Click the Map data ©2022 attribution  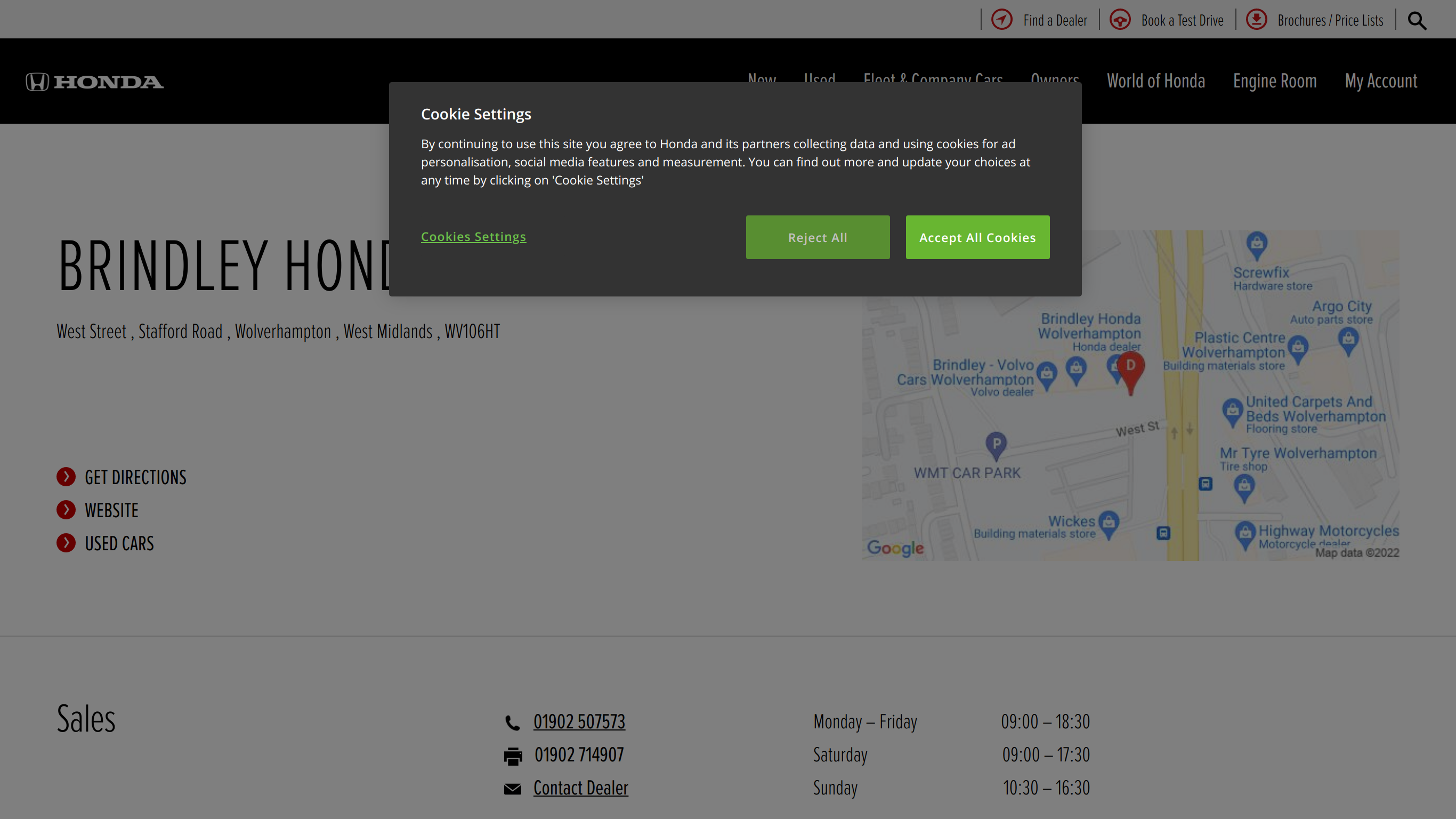click(x=1357, y=553)
